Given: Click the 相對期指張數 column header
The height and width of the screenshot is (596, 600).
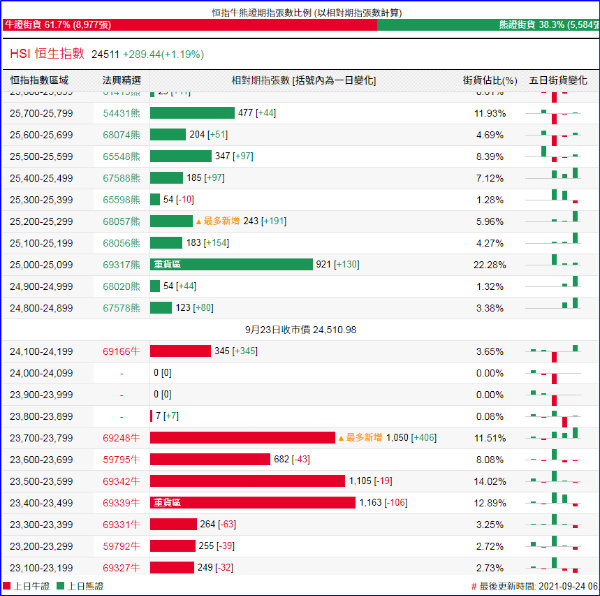Looking at the screenshot, I should click(304, 80).
